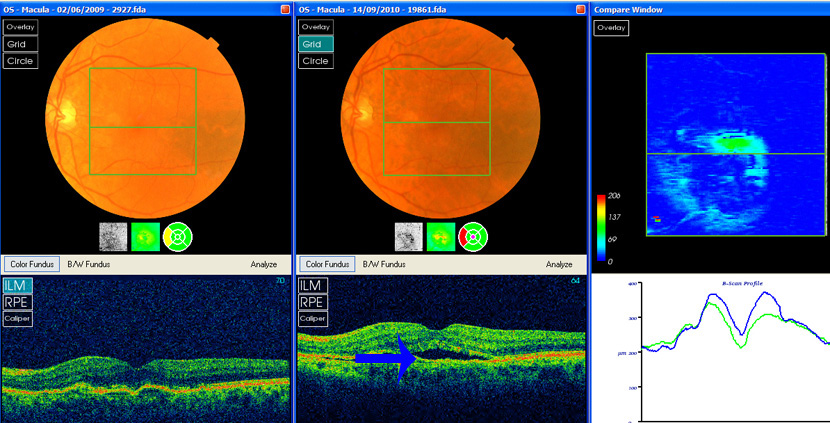
Task: Activate Caliper tool in the 2009 B-scan
Action: click(x=17, y=318)
